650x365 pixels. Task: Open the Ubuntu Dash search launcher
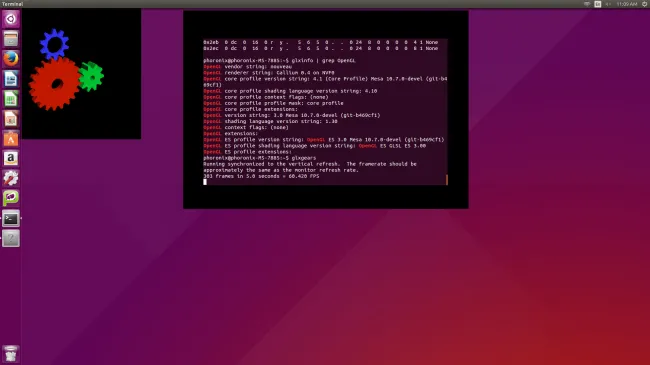click(11, 19)
